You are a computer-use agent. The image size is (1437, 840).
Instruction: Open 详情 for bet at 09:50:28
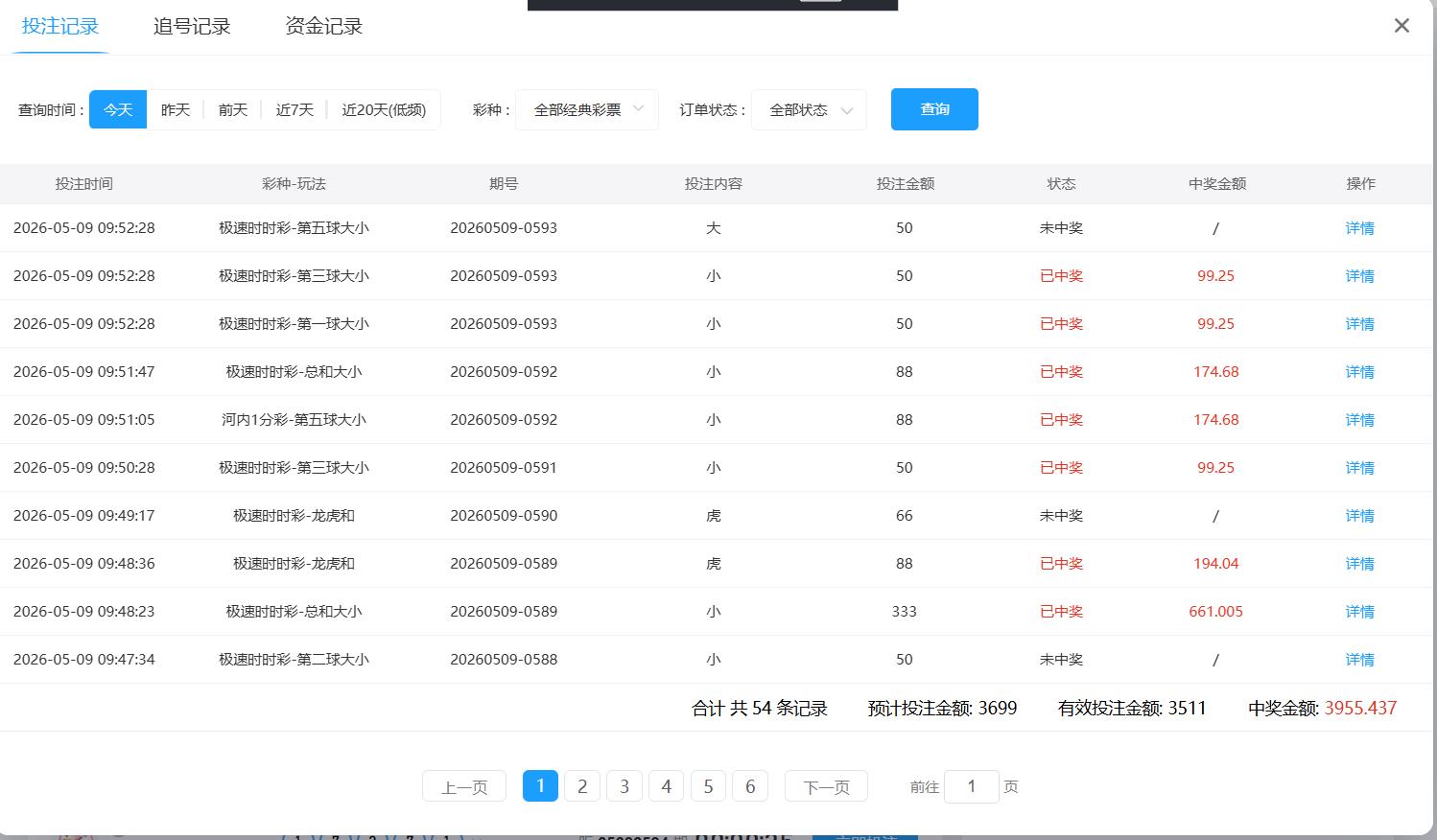[x=1359, y=468]
